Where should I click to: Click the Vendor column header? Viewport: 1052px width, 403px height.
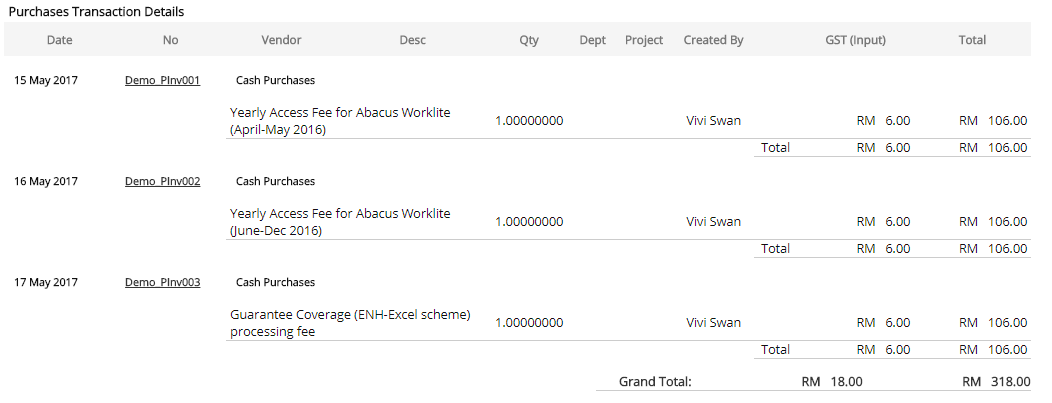(281, 40)
